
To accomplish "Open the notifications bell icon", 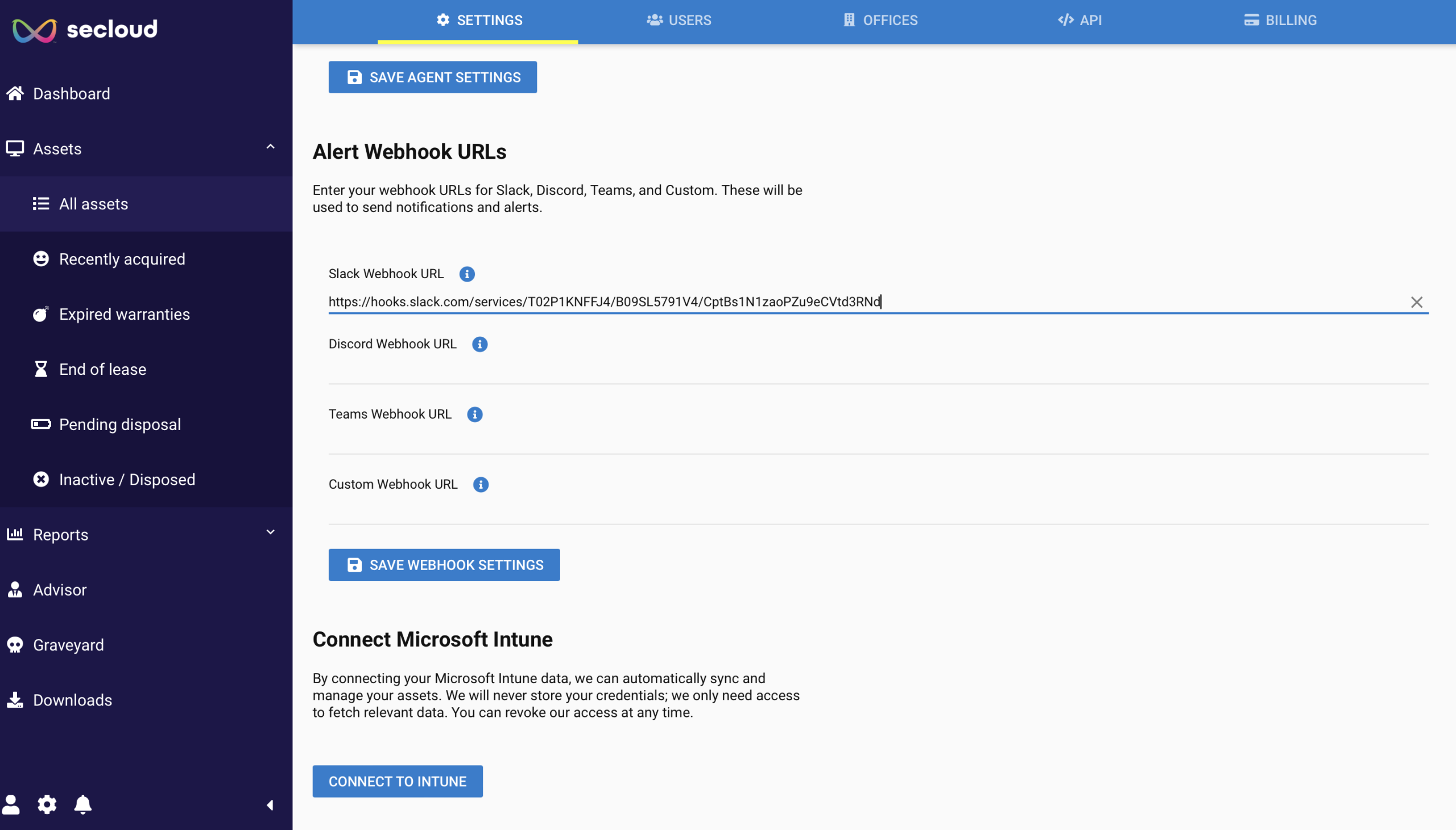I will pos(82,804).
